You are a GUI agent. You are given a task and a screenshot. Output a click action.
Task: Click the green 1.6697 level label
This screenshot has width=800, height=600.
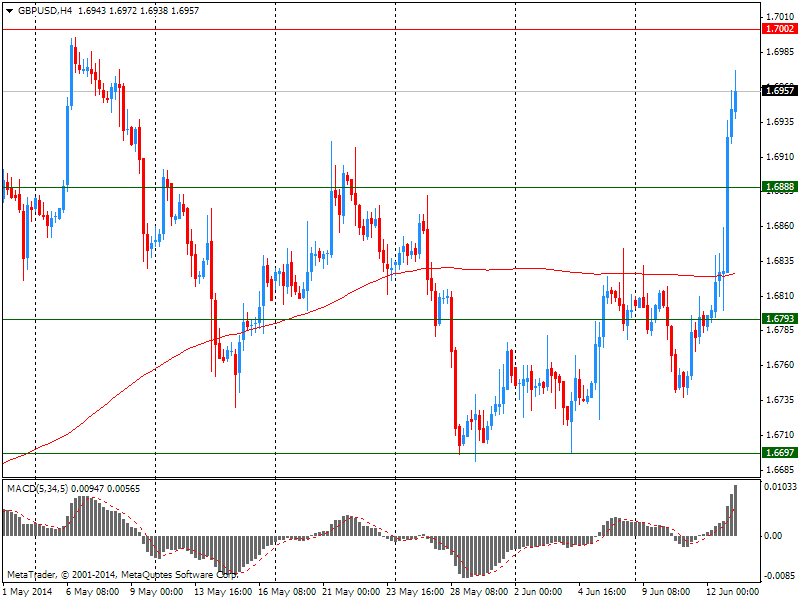[x=780, y=453]
